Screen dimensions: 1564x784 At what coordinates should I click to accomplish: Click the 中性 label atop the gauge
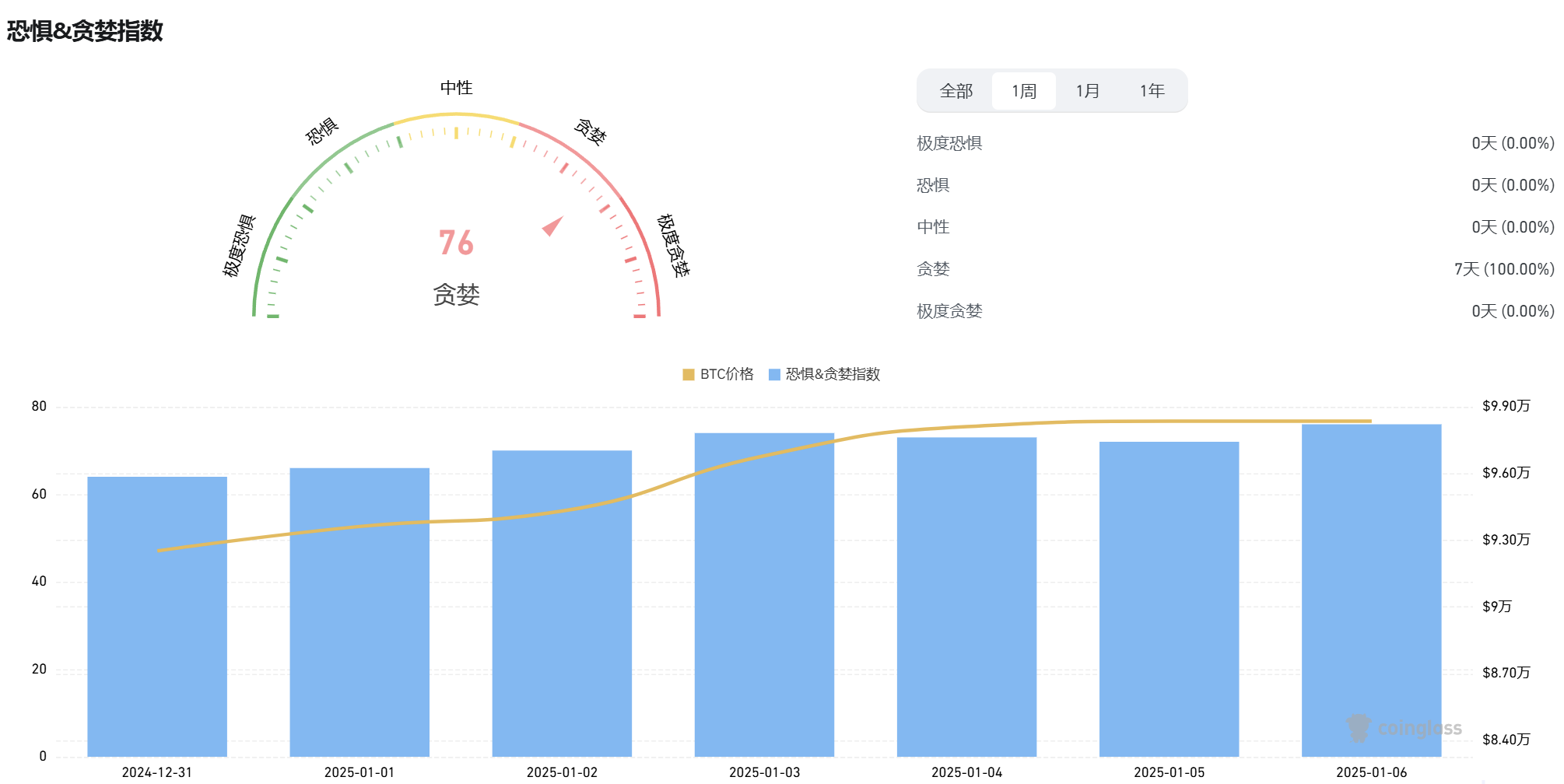point(456,88)
